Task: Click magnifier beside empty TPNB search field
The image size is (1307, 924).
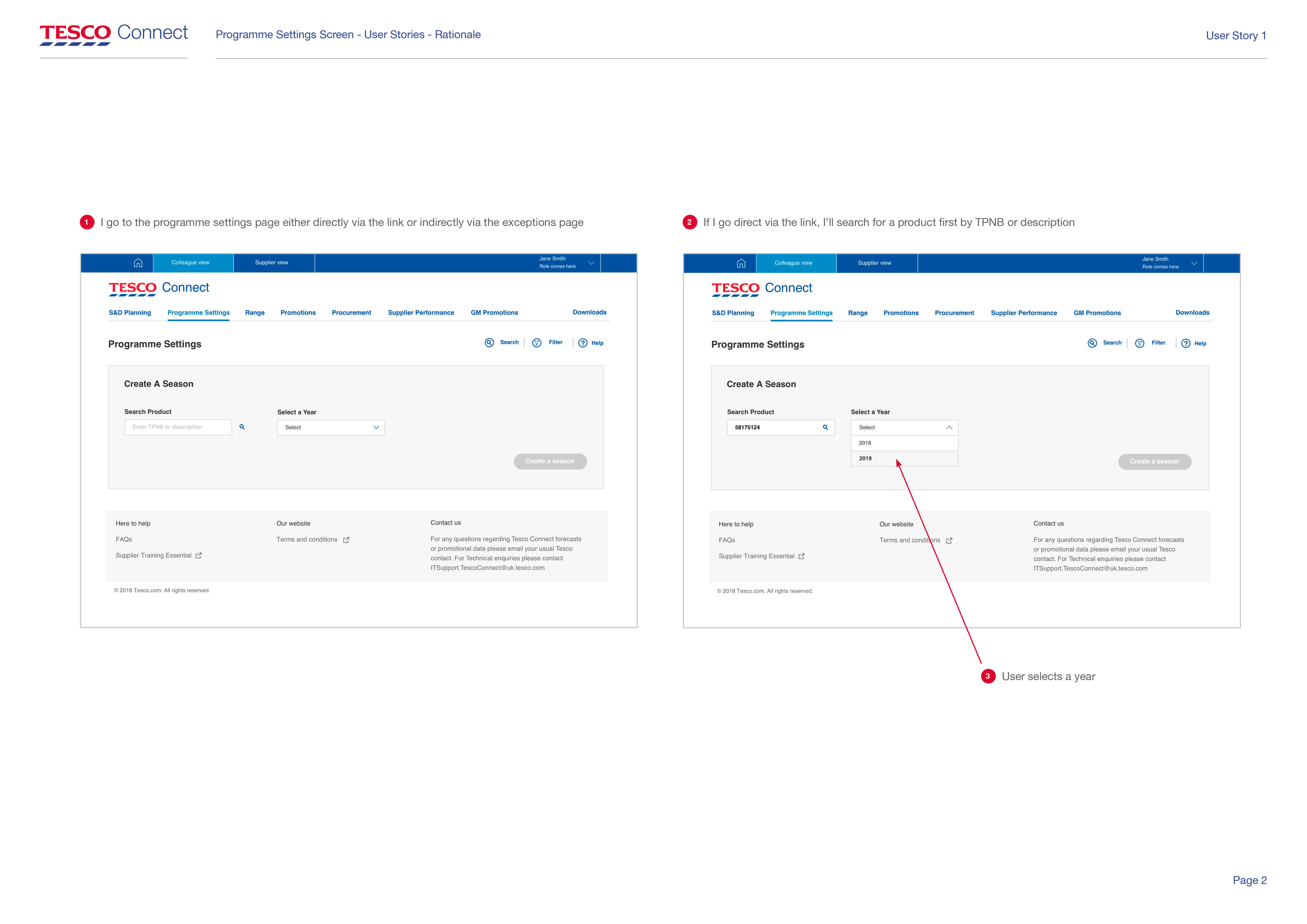Action: click(x=242, y=427)
